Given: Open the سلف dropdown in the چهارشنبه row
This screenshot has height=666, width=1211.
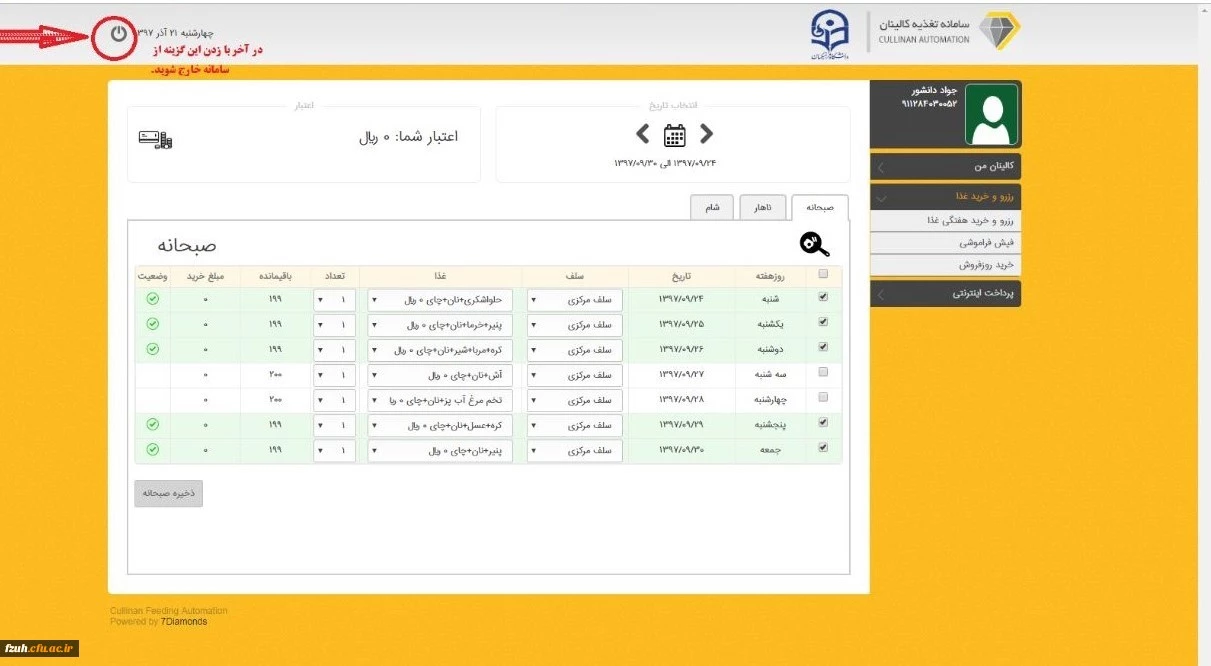Looking at the screenshot, I should click(574, 400).
